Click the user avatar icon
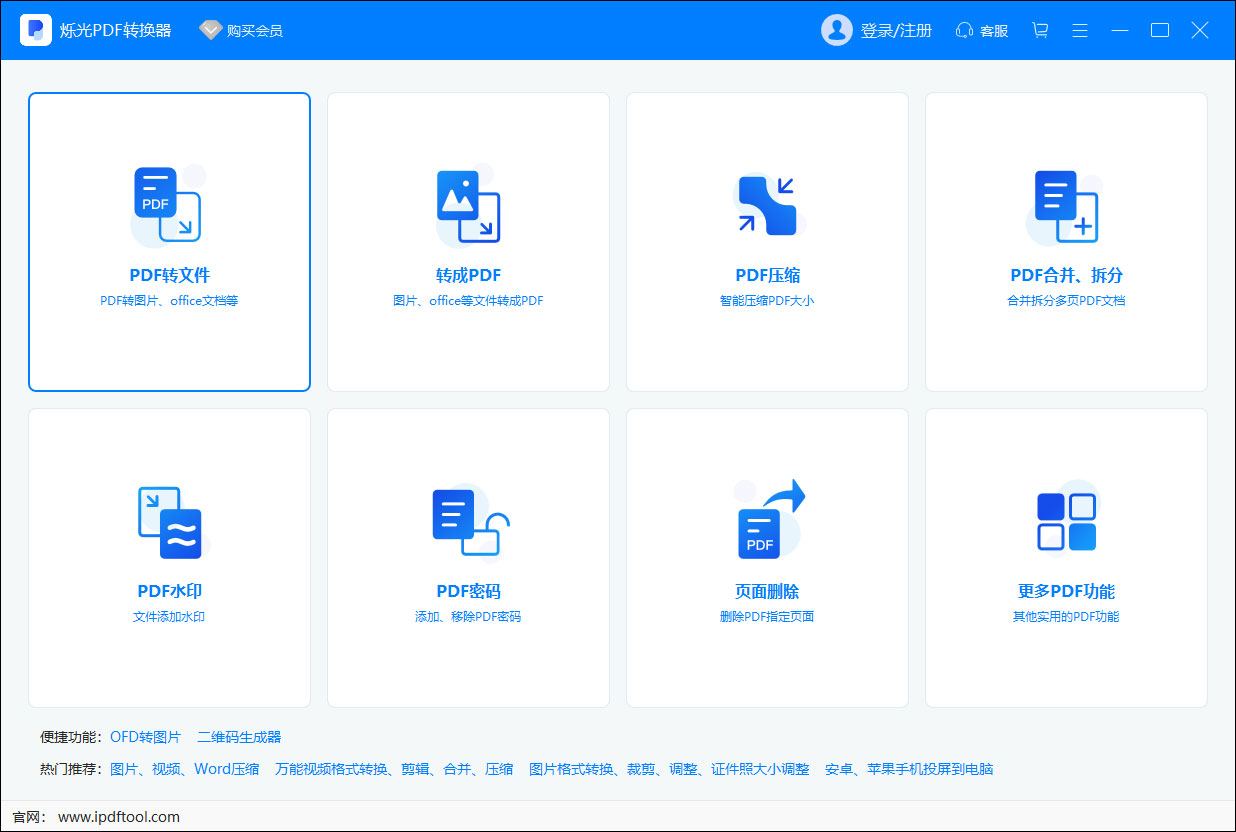Image resolution: width=1236 pixels, height=832 pixels. click(836, 30)
